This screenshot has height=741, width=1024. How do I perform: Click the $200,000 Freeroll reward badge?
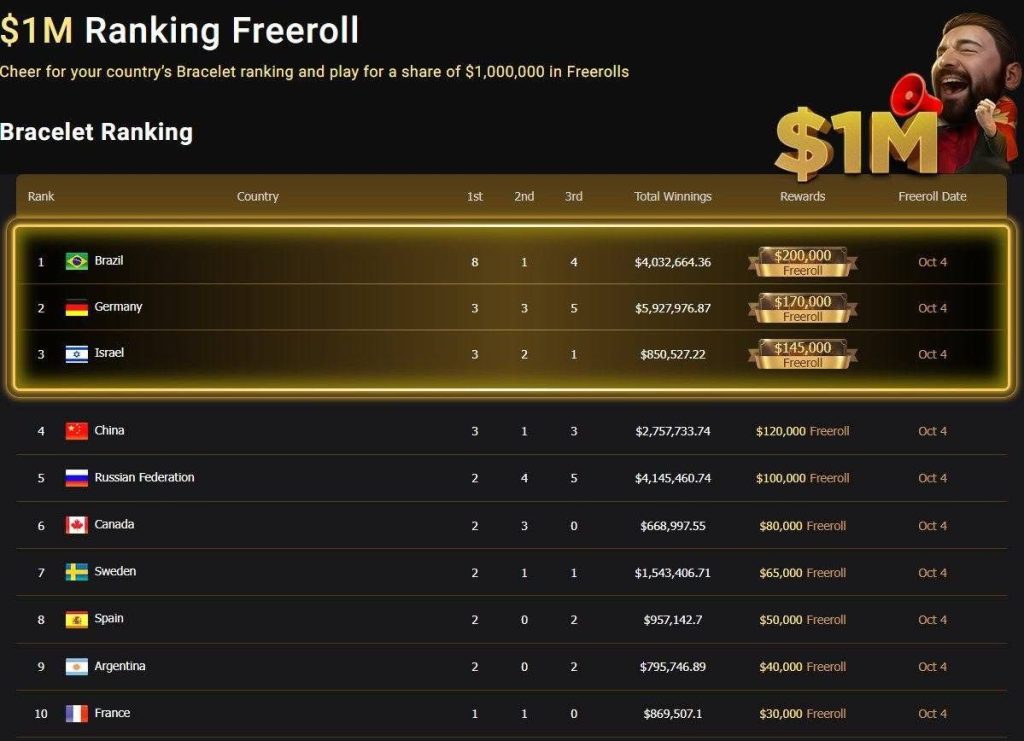tap(802, 262)
